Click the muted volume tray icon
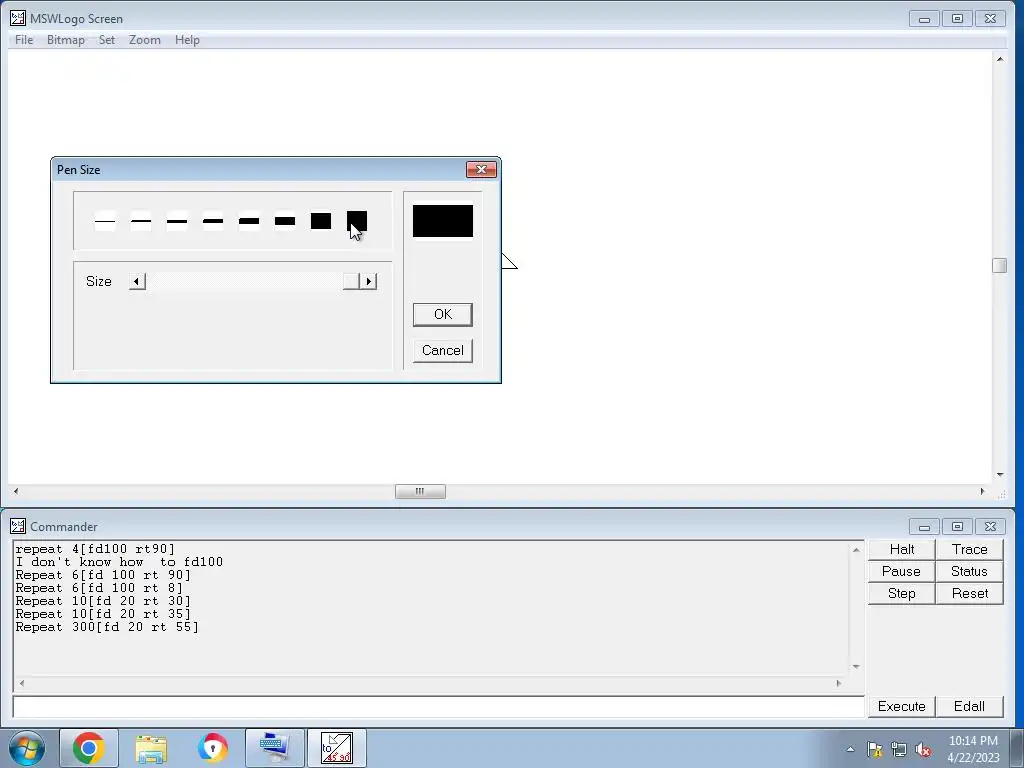Screen dimensions: 1024x768 923,749
